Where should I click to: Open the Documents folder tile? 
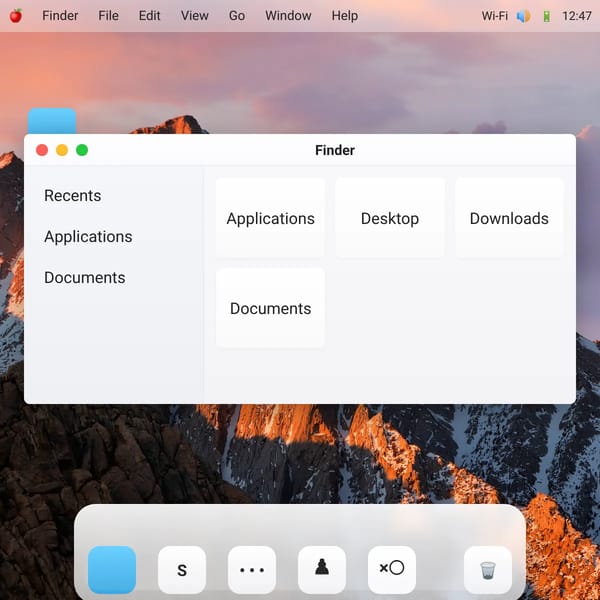(x=270, y=308)
